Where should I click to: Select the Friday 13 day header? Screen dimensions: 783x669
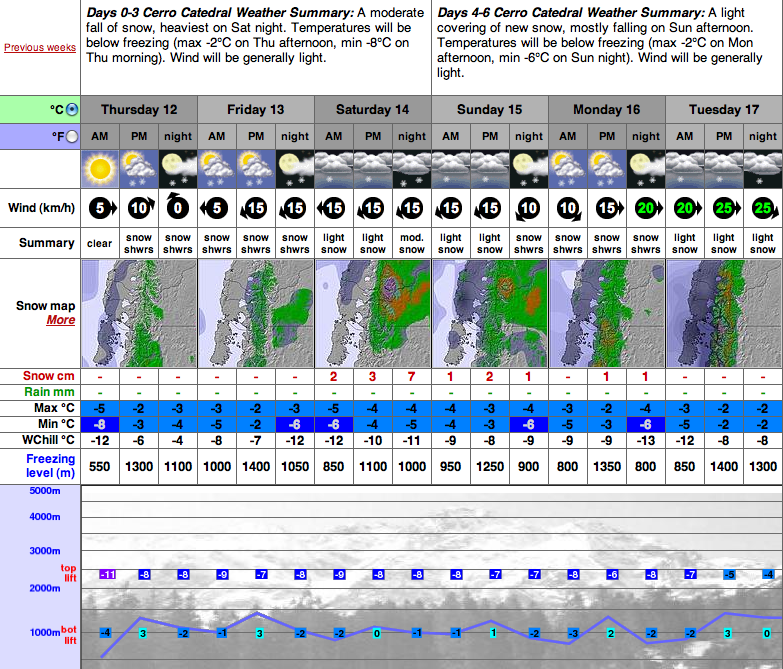point(256,109)
